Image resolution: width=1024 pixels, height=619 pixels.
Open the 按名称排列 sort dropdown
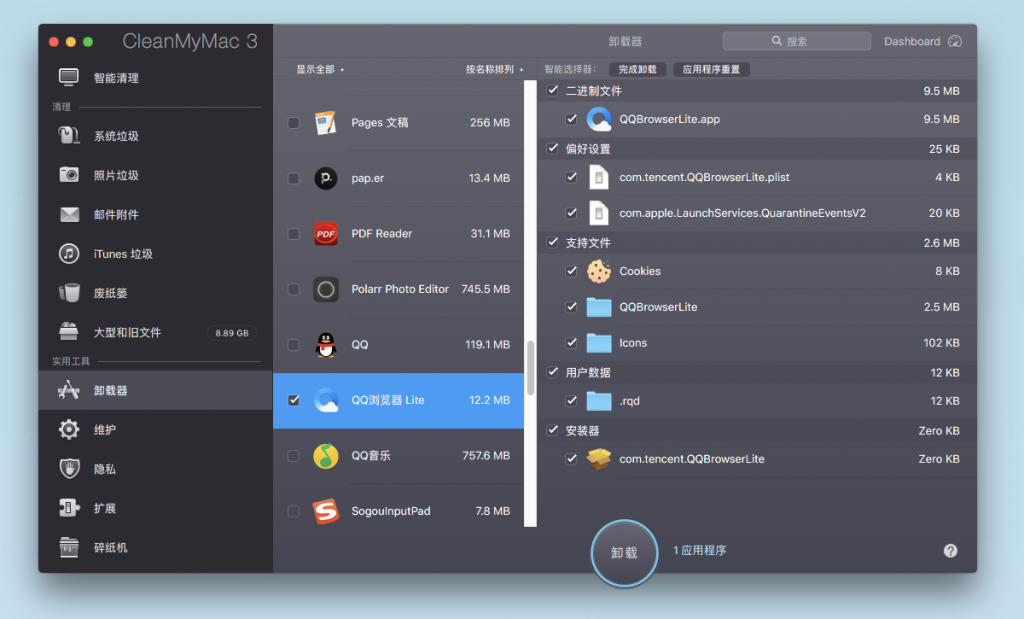(494, 69)
